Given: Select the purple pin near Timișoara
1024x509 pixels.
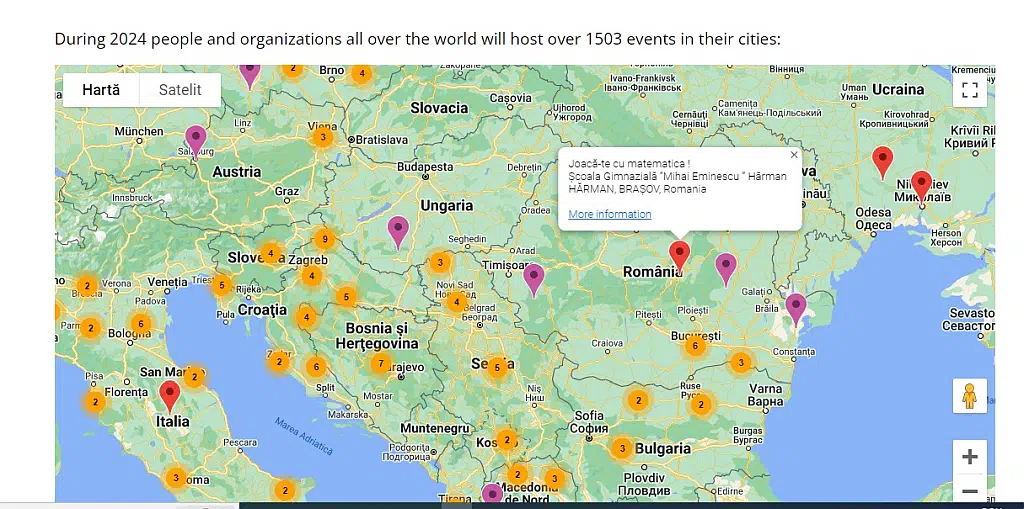Looking at the screenshot, I should (534, 280).
